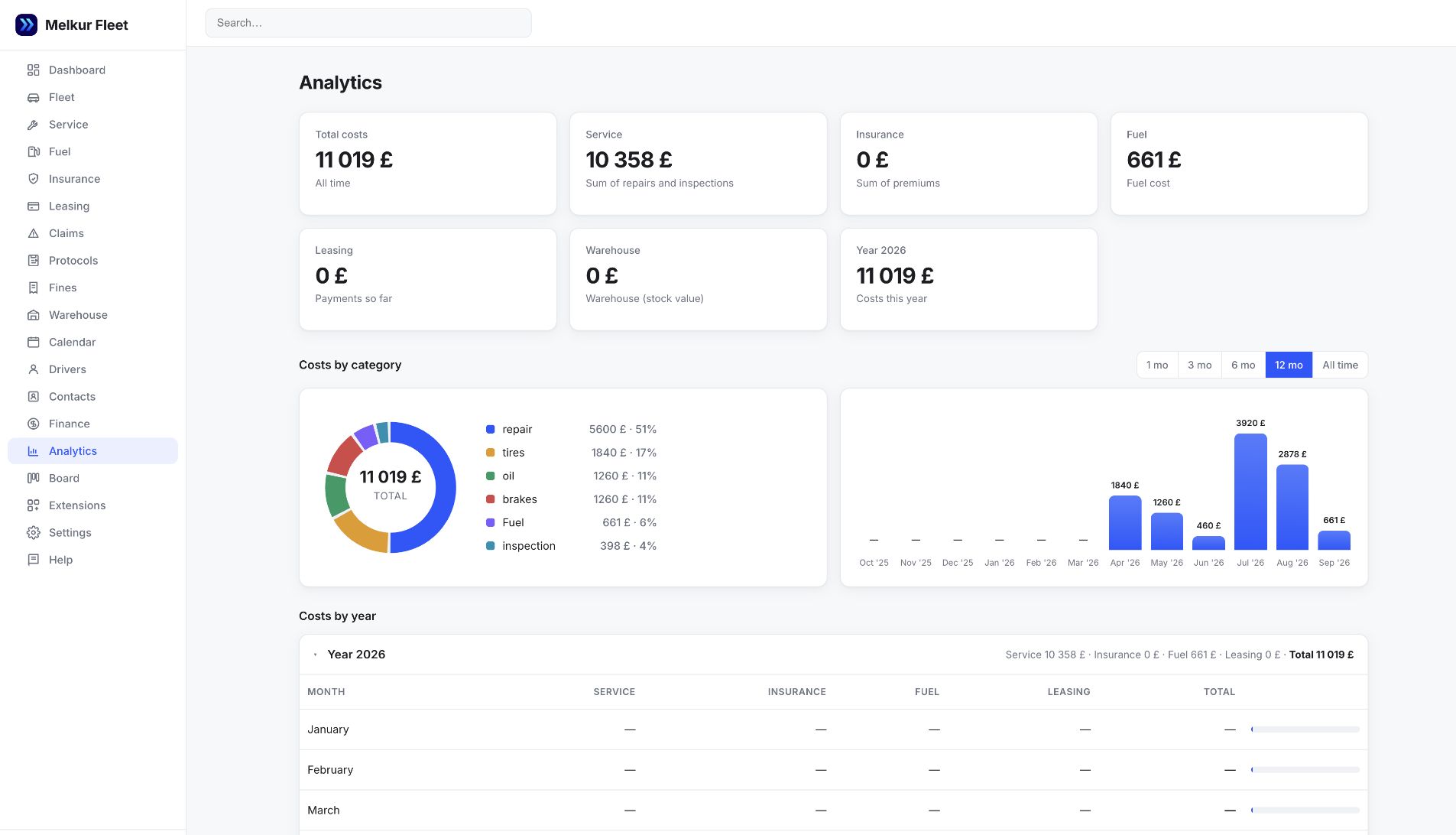The image size is (1456, 835).
Task: Open the Service menu label
Action: coord(69,125)
